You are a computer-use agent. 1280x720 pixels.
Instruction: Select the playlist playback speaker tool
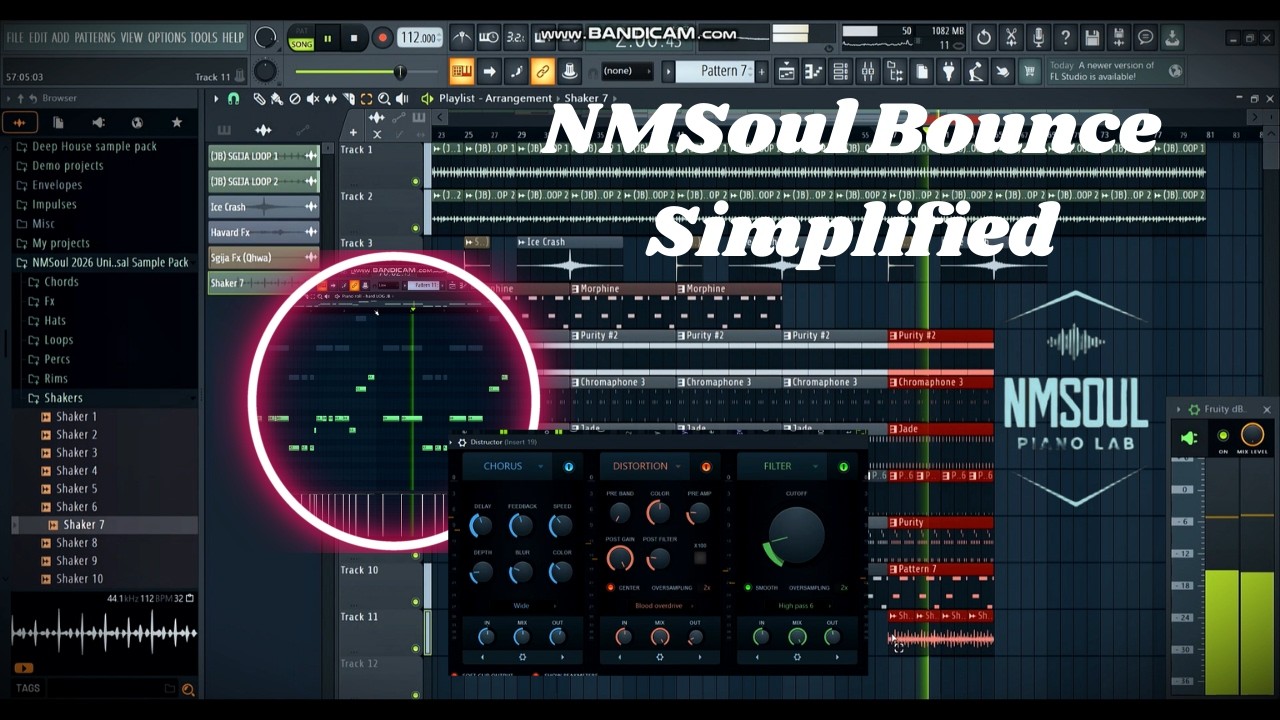pos(402,99)
